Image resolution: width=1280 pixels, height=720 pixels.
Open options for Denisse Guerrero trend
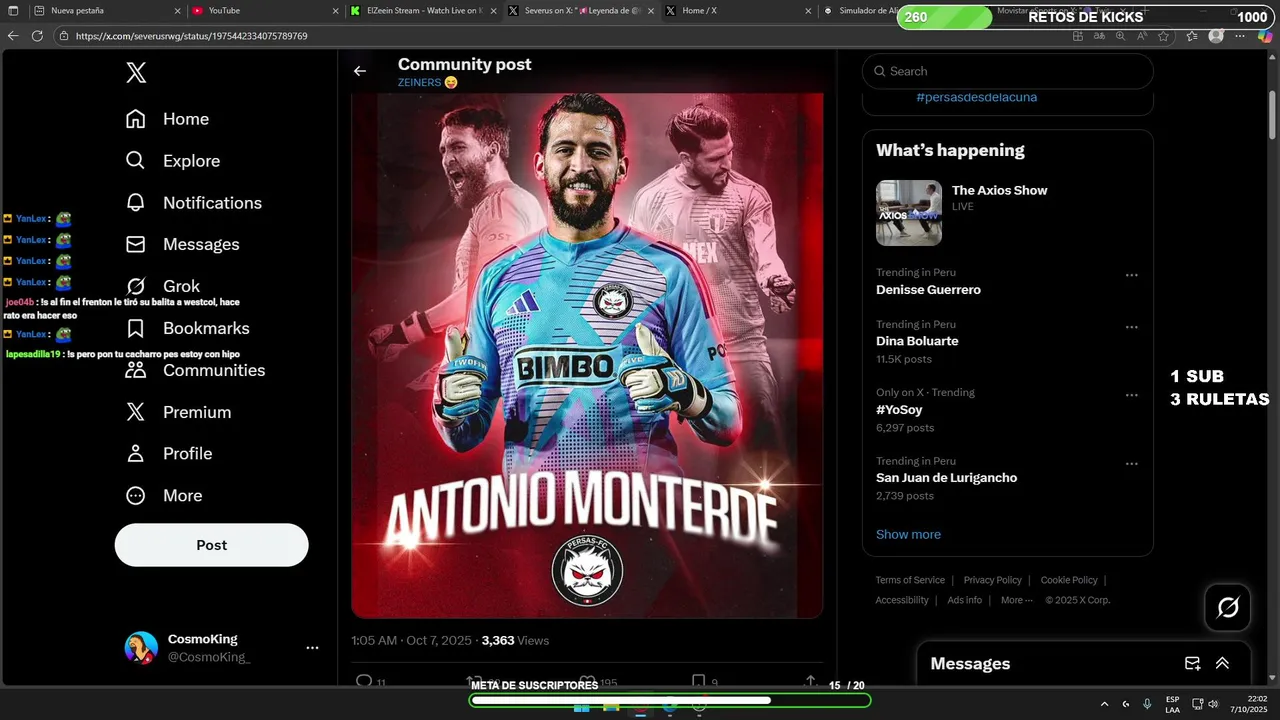click(1132, 275)
